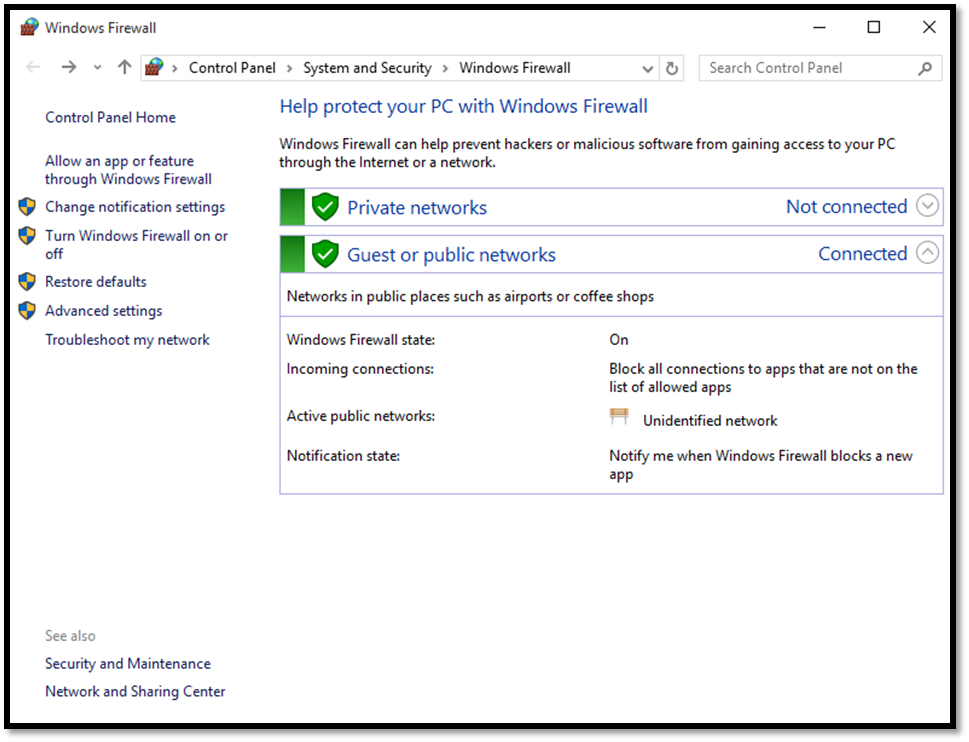Expand the Private networks section

click(x=927, y=206)
